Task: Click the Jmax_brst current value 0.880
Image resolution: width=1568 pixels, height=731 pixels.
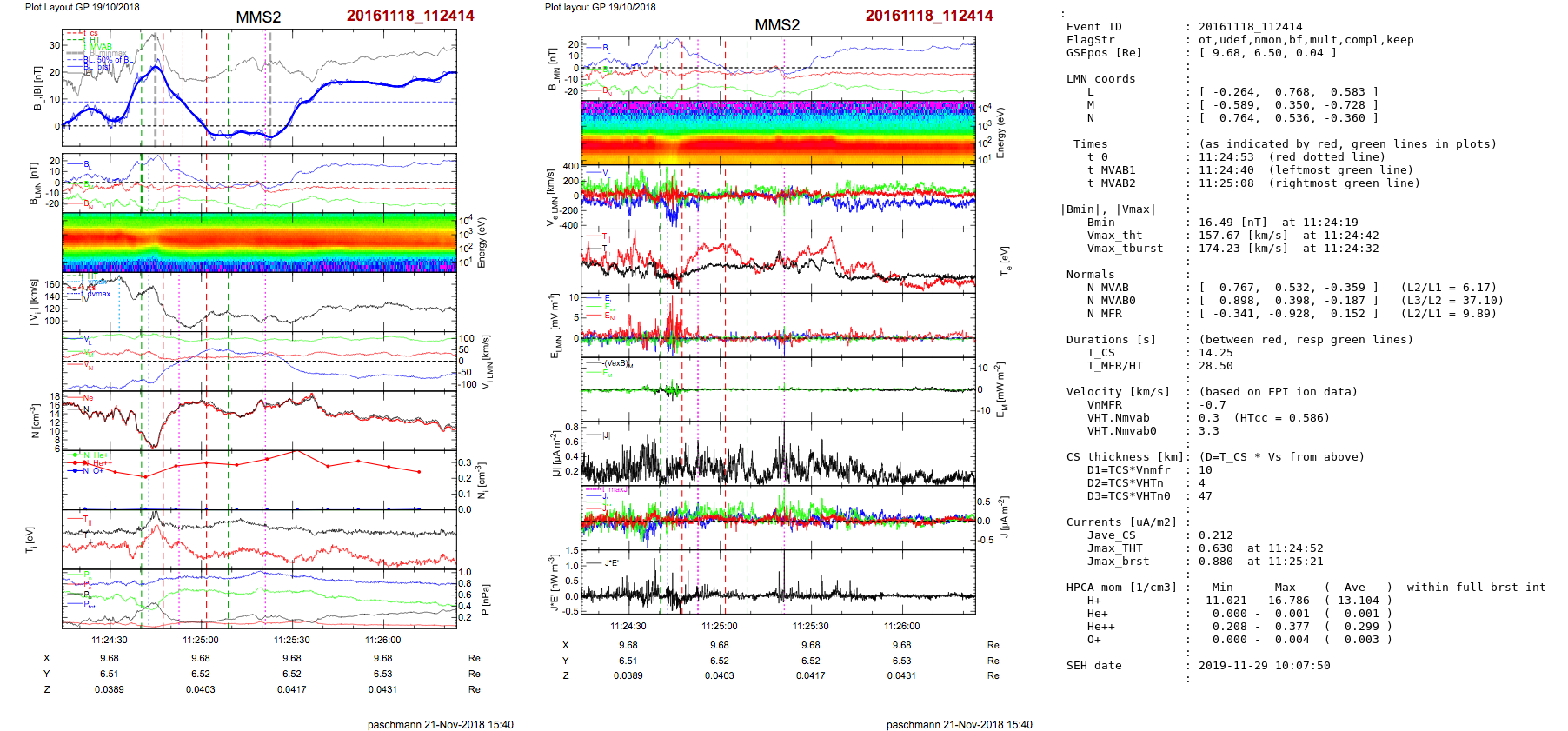Action: (x=1215, y=562)
